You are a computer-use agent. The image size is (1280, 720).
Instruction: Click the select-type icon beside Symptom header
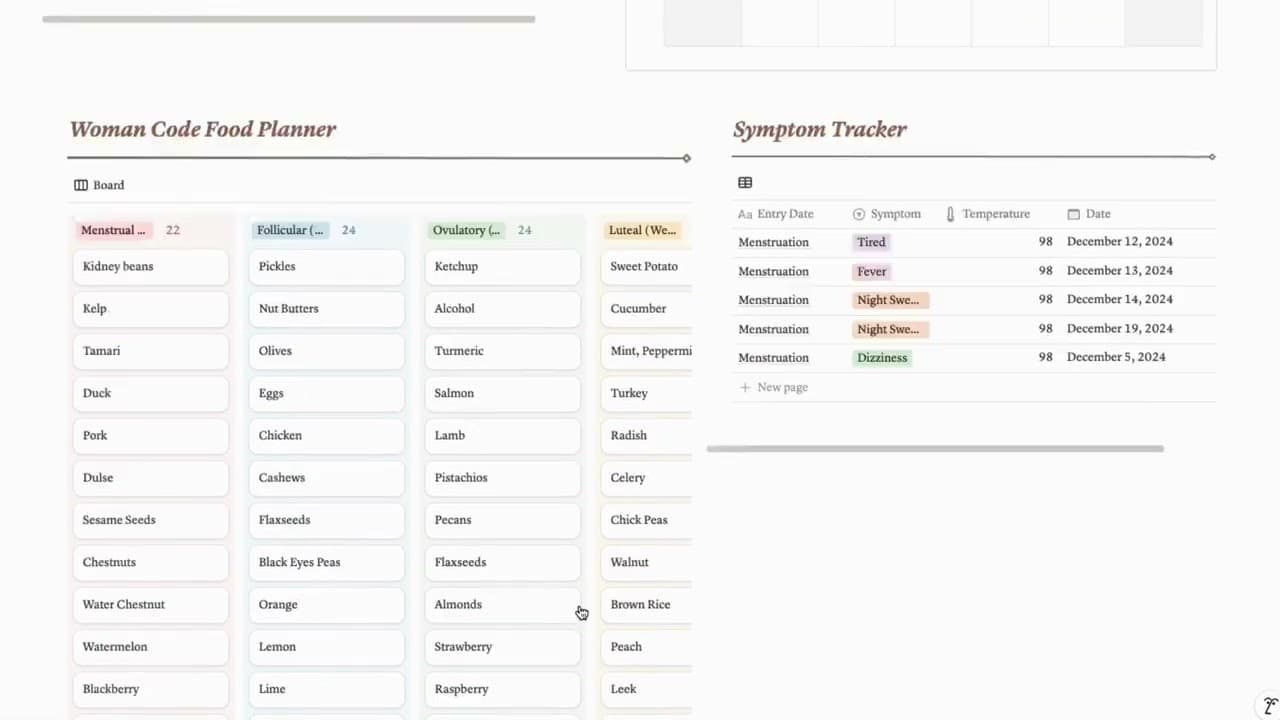click(859, 214)
